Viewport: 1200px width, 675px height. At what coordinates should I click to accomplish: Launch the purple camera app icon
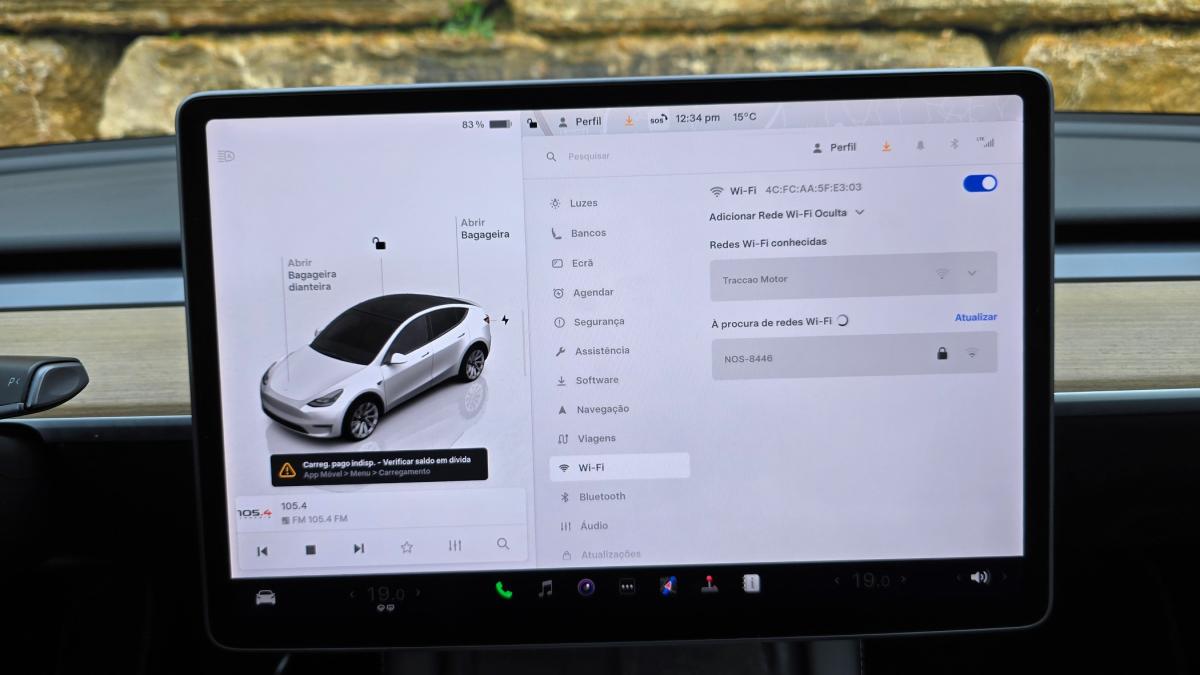[586, 587]
